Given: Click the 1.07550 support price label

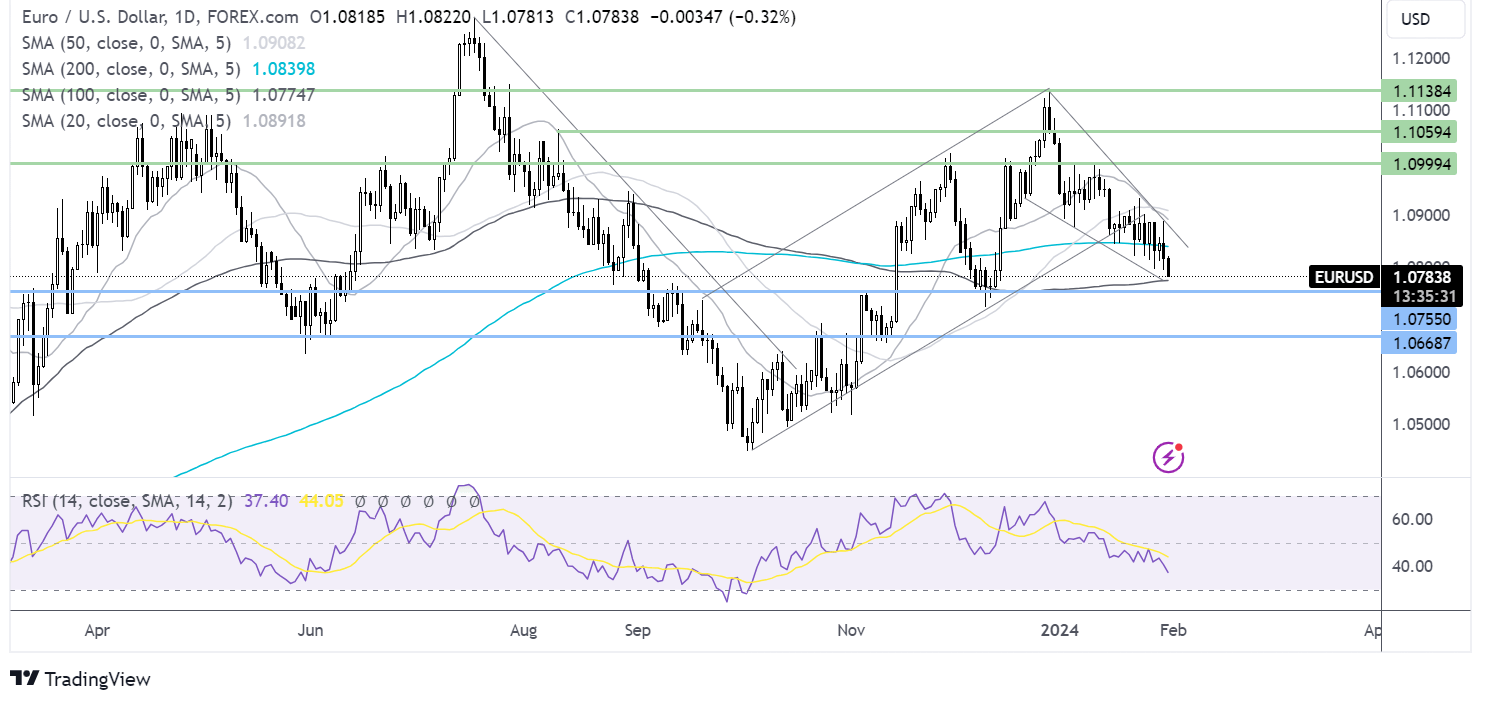Looking at the screenshot, I should pos(1419,318).
